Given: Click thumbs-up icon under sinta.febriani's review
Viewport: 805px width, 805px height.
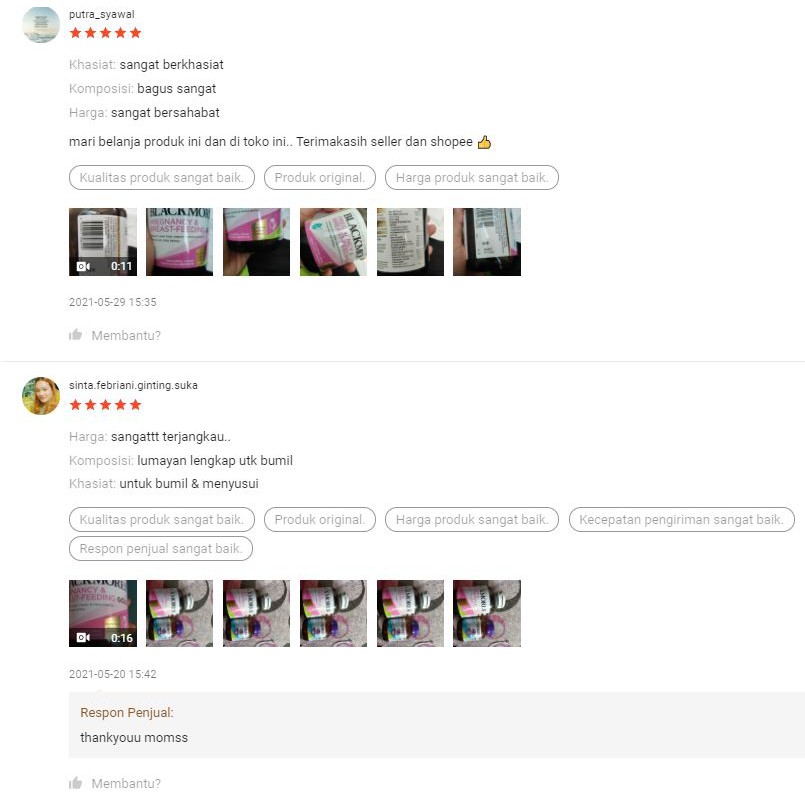Looking at the screenshot, I should pos(75,783).
